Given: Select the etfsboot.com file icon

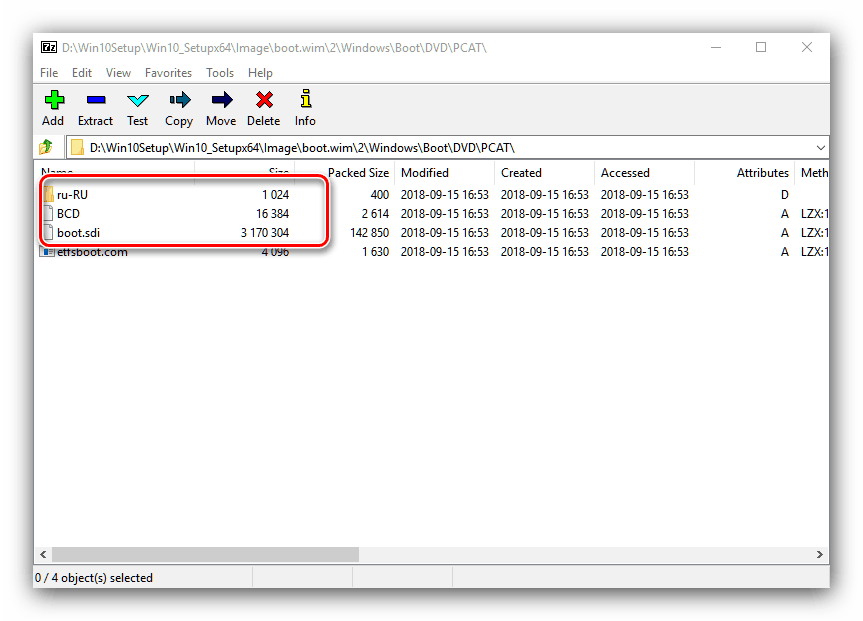Looking at the screenshot, I should 47,252.
